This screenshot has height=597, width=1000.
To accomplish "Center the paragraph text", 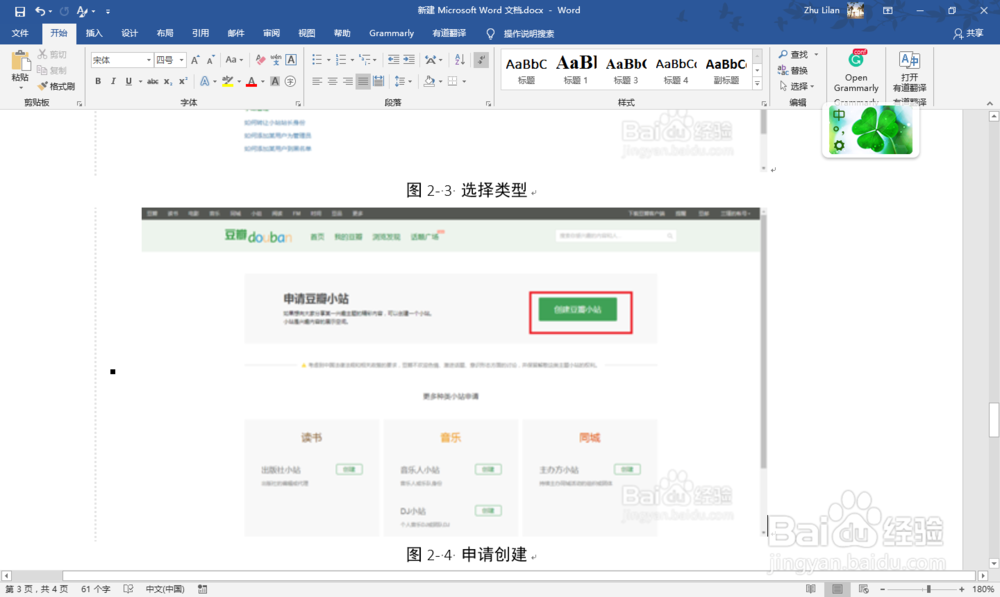I will coord(332,81).
